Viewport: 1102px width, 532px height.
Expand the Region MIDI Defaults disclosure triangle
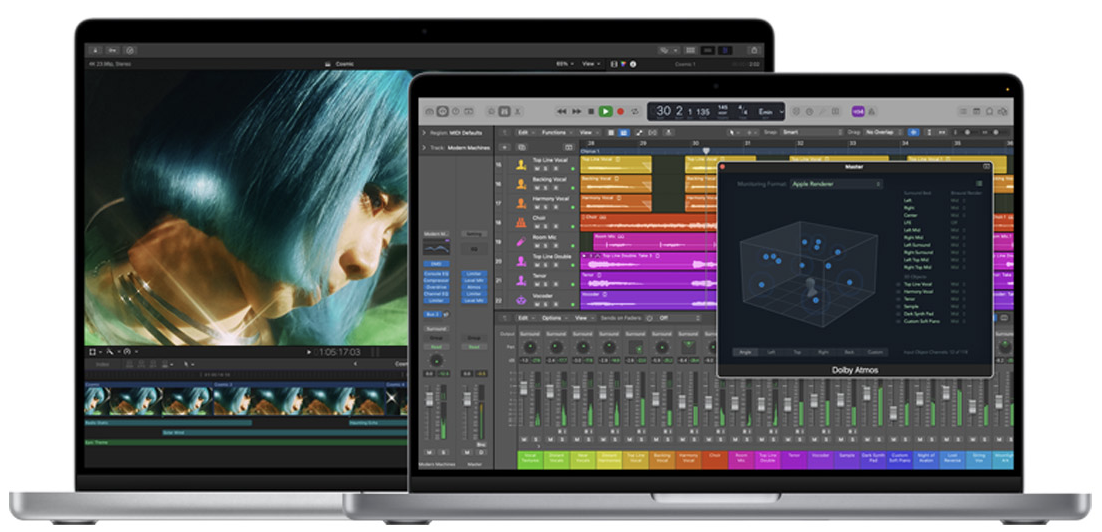click(x=422, y=132)
